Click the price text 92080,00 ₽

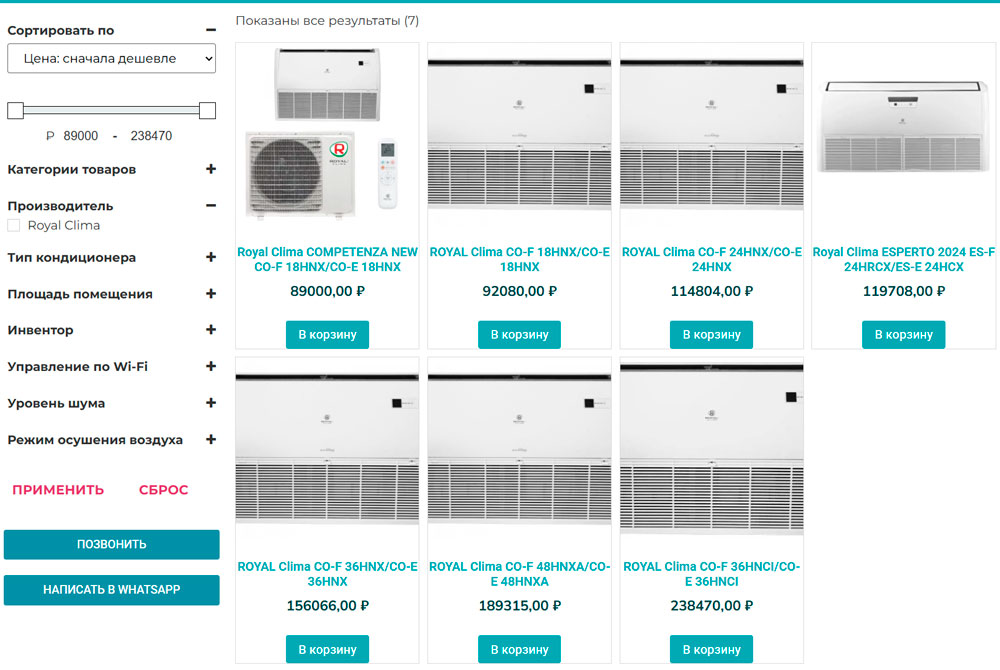coord(519,291)
